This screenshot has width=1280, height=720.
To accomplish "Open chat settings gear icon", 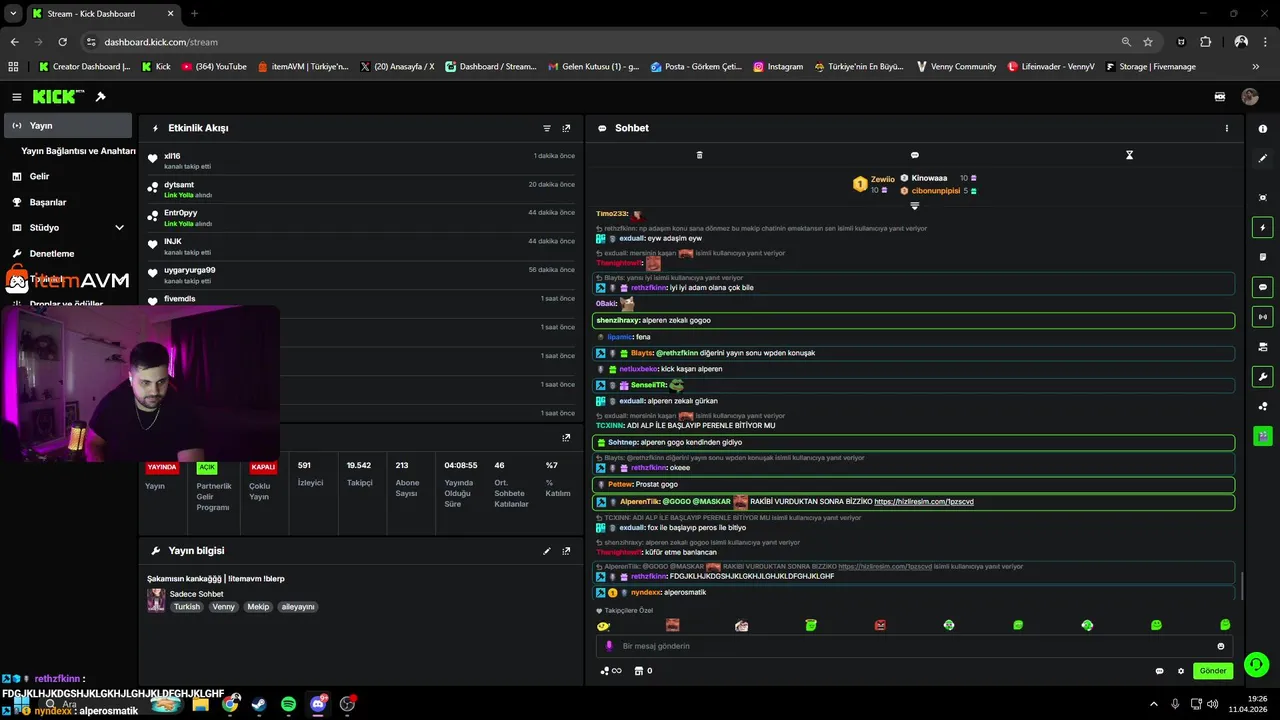I will click(x=1181, y=671).
